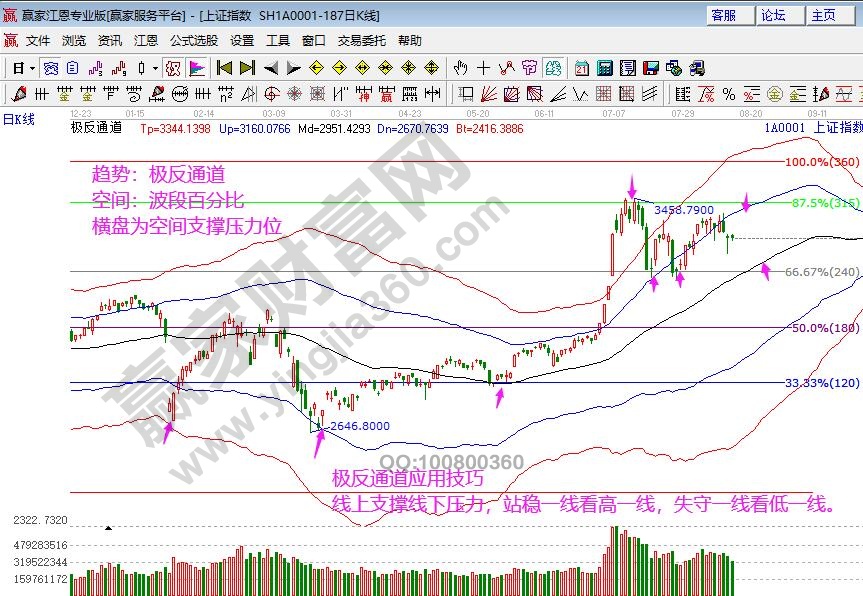The height and width of the screenshot is (596, 863).
Task: Select the percent sign tool
Action: point(728,94)
